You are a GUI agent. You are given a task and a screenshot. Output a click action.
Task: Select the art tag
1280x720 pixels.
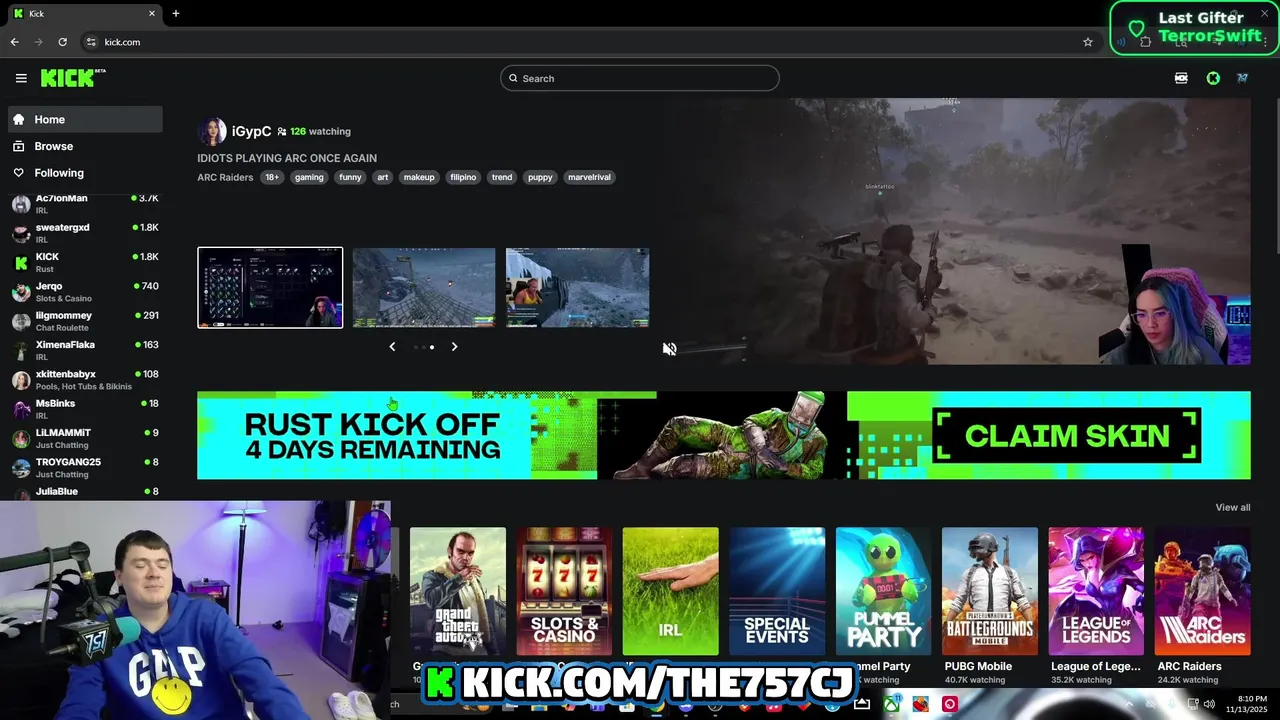[x=382, y=177]
